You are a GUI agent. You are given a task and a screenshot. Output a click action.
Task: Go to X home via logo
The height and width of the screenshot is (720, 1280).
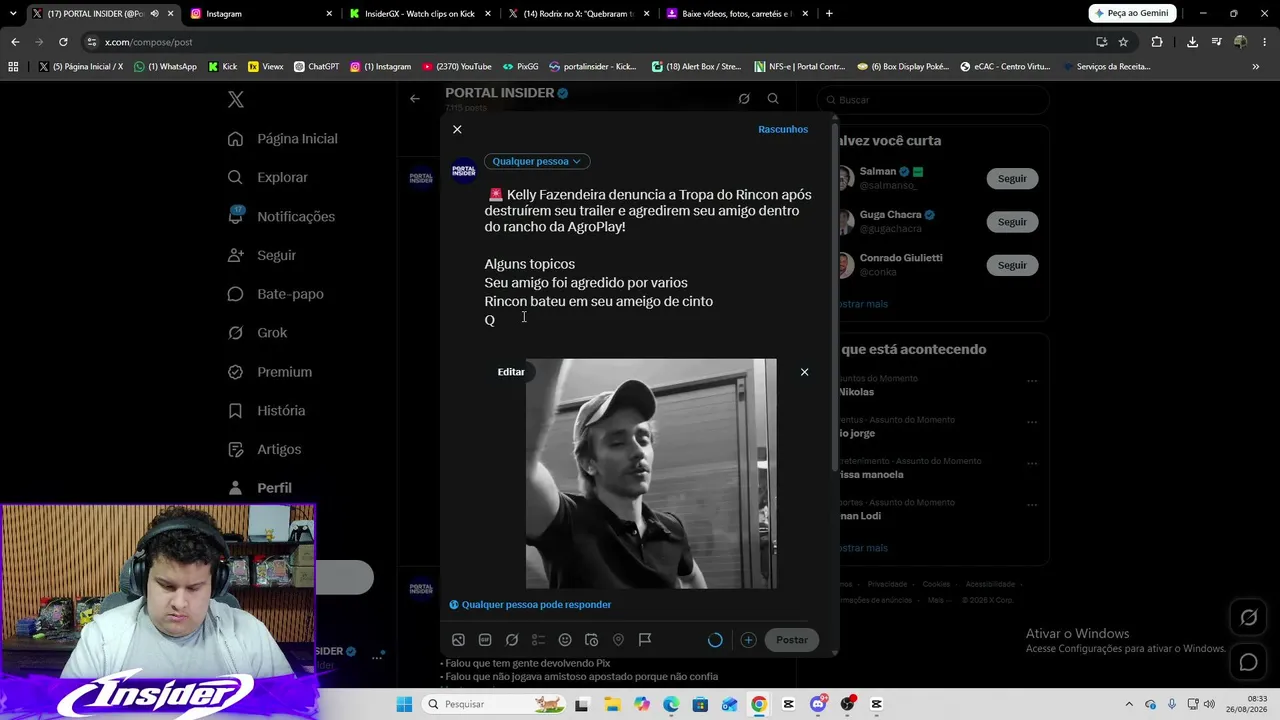pyautogui.click(x=236, y=99)
